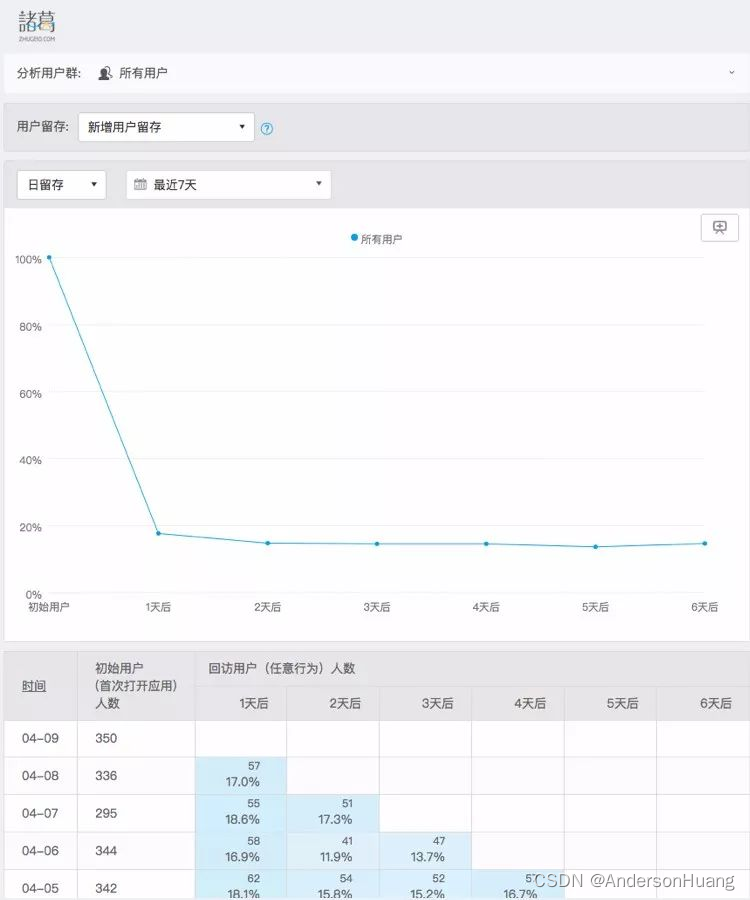
Task: Click the 3天后 table column header
Action: [425, 703]
